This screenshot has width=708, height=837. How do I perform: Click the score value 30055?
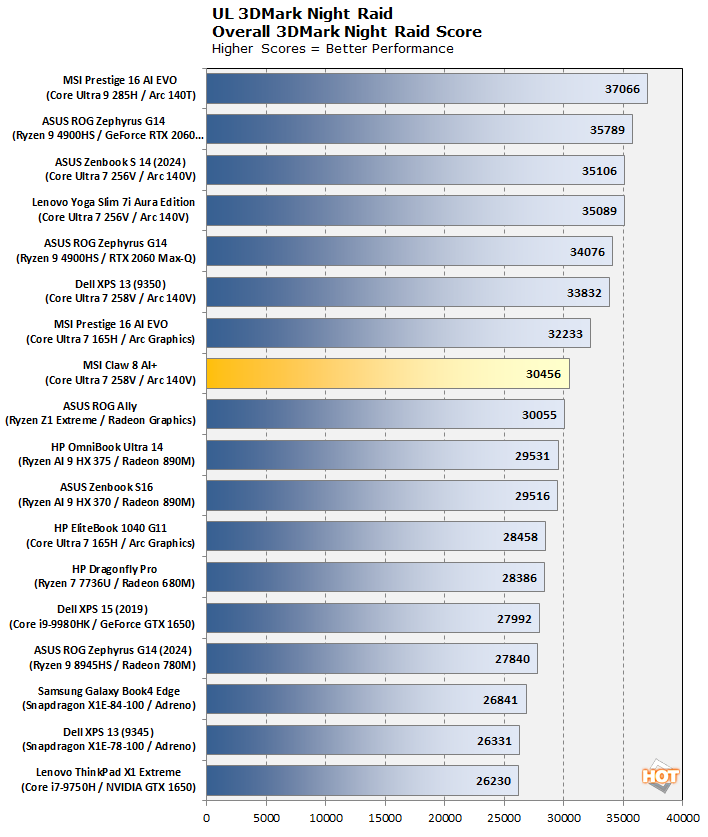pyautogui.click(x=539, y=415)
